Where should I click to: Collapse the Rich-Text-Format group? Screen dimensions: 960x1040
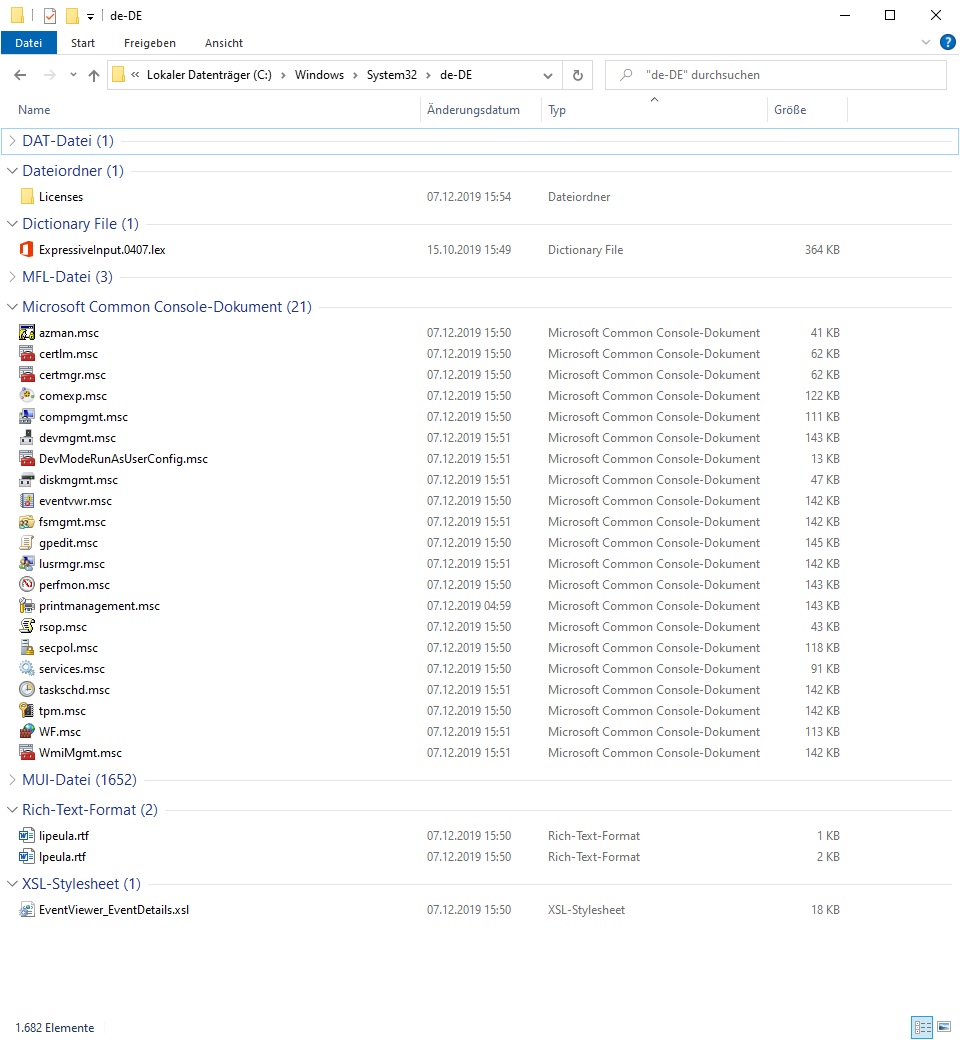[12, 810]
